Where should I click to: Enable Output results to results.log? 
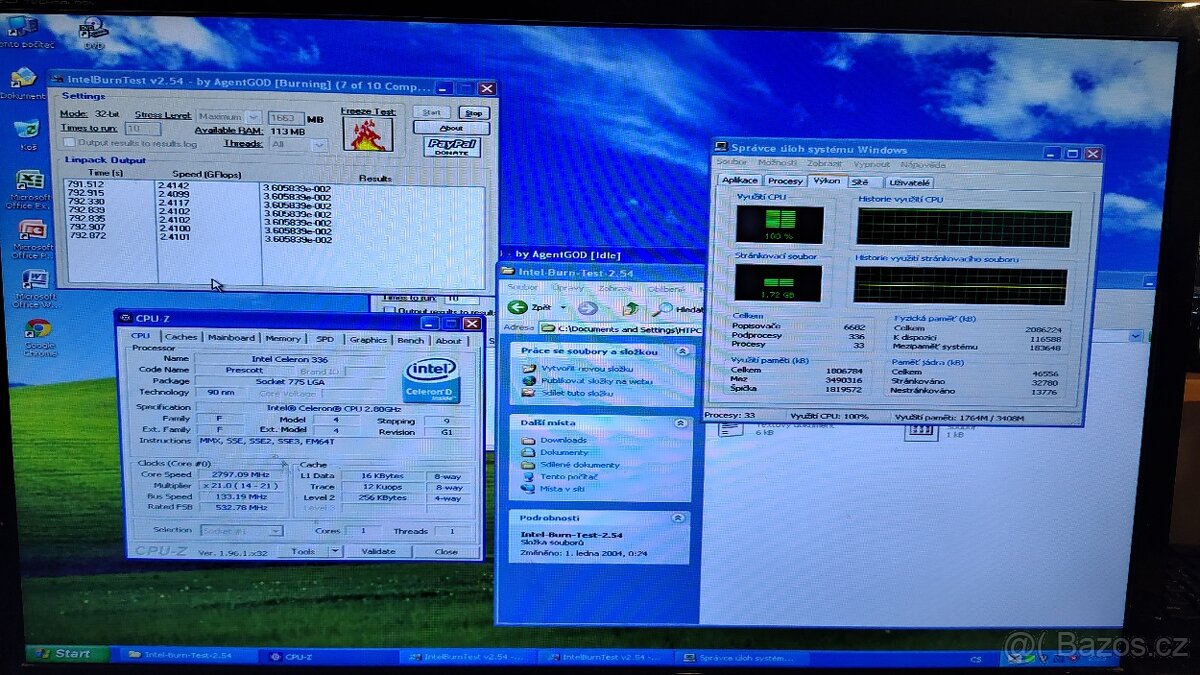[x=68, y=143]
